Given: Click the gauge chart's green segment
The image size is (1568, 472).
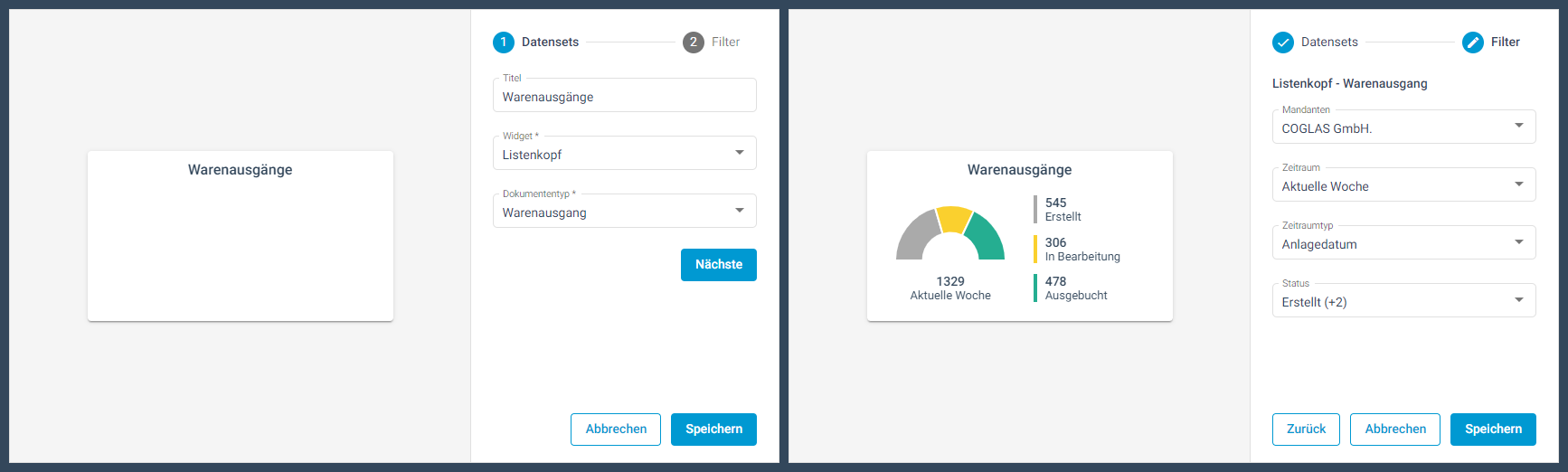Looking at the screenshot, I should click(x=987, y=235).
